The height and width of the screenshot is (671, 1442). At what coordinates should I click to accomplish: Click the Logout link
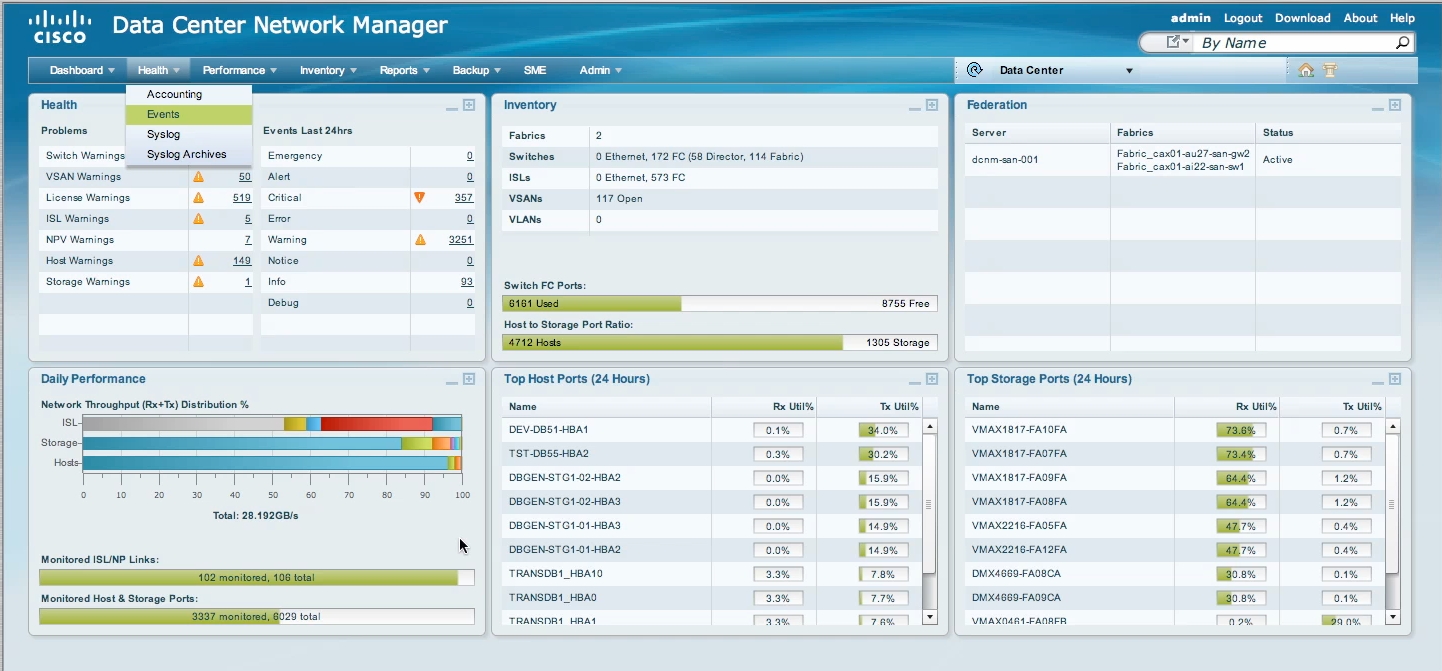point(1243,18)
